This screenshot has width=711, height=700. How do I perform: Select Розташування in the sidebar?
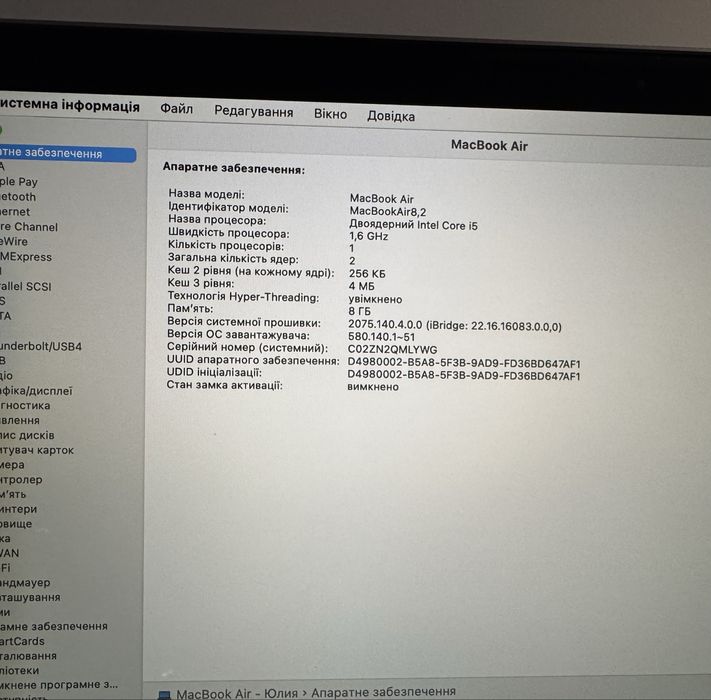point(30,597)
